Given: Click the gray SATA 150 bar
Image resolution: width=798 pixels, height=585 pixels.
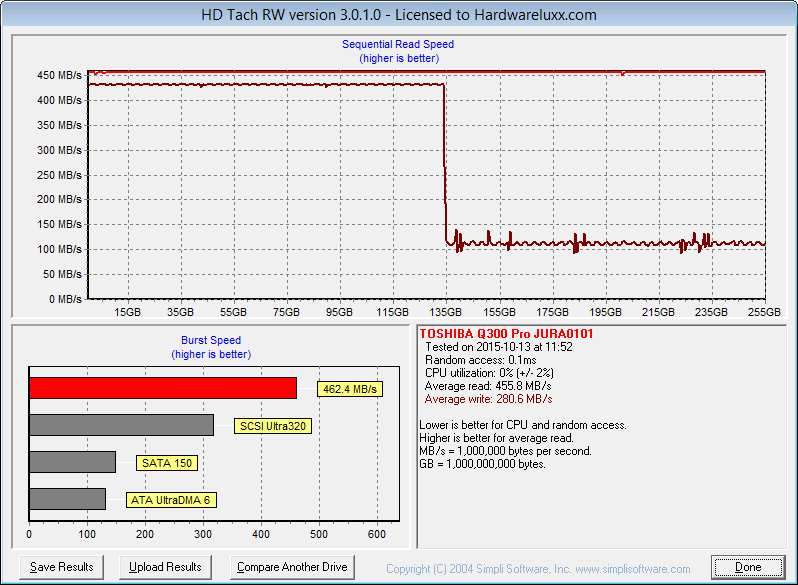Looking at the screenshot, I should click(x=73, y=462).
